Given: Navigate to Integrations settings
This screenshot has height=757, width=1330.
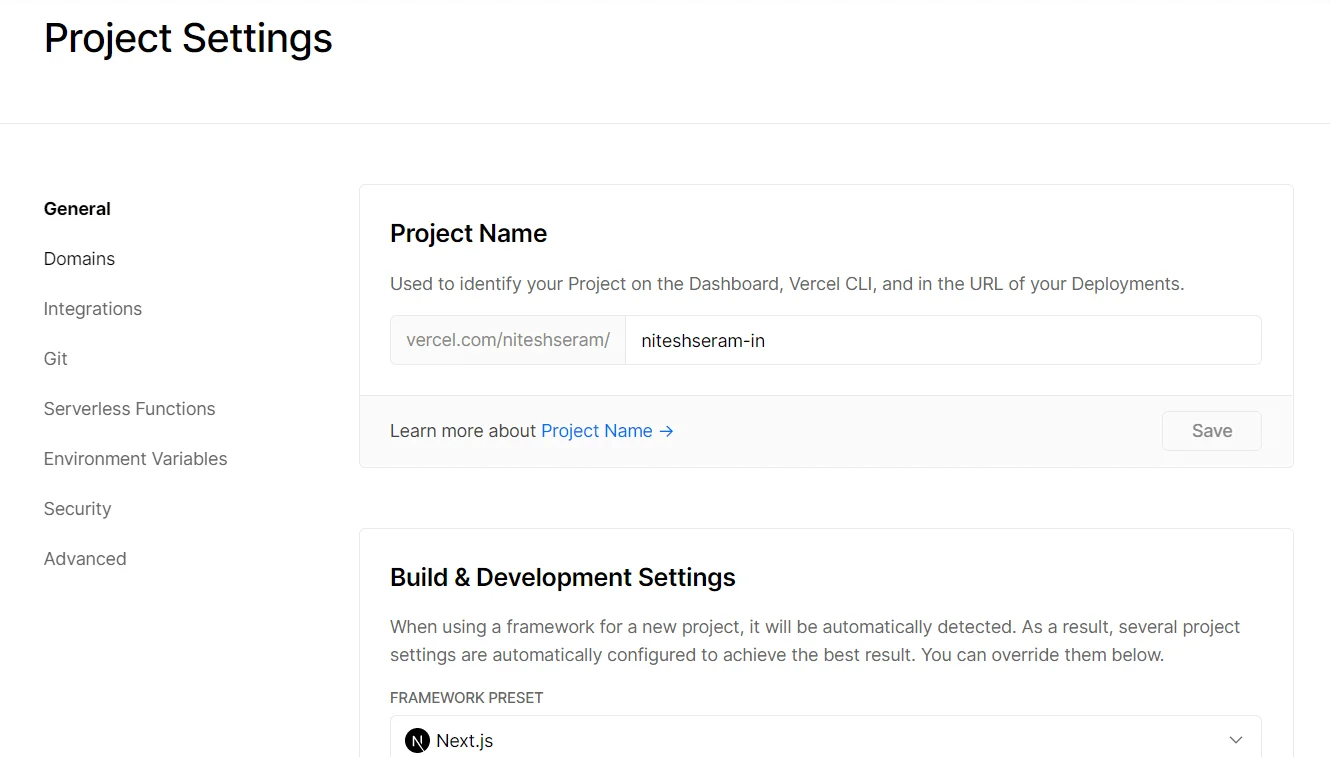Looking at the screenshot, I should (92, 308).
